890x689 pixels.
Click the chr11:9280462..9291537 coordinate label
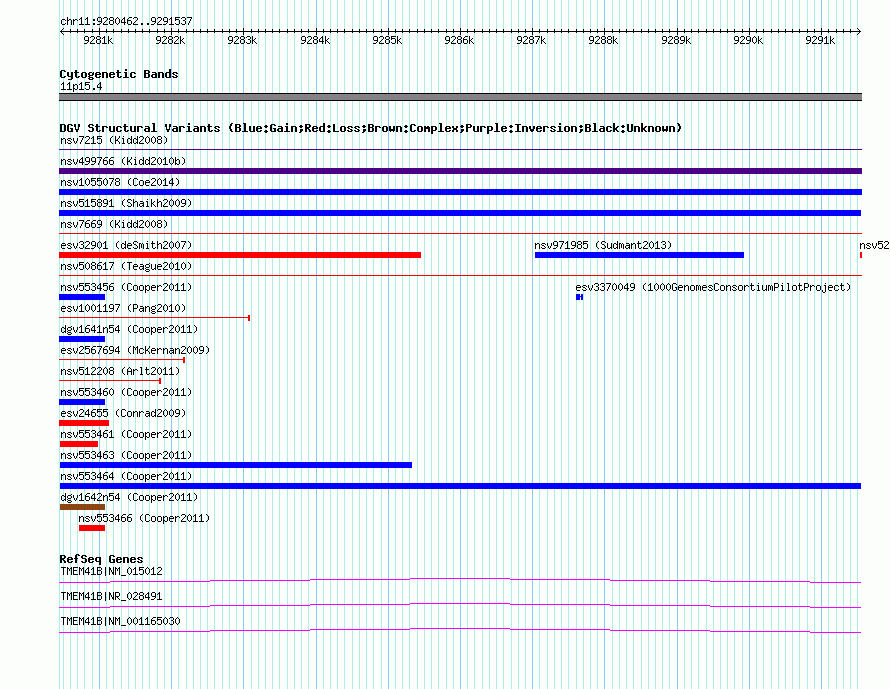126,22
